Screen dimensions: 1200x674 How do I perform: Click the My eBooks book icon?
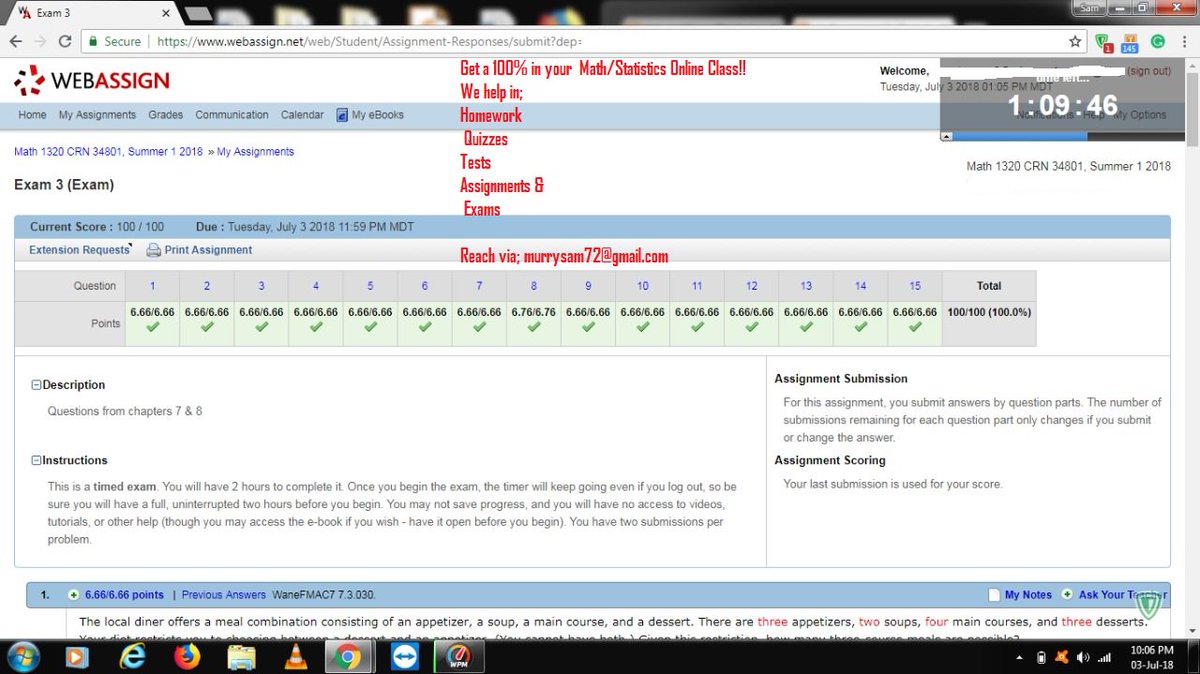click(x=342, y=115)
